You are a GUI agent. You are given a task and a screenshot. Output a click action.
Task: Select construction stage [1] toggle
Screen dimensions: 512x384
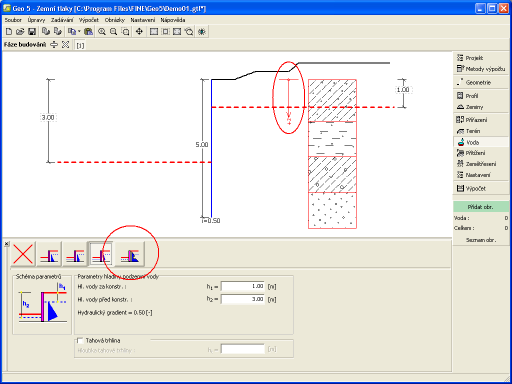(x=80, y=45)
